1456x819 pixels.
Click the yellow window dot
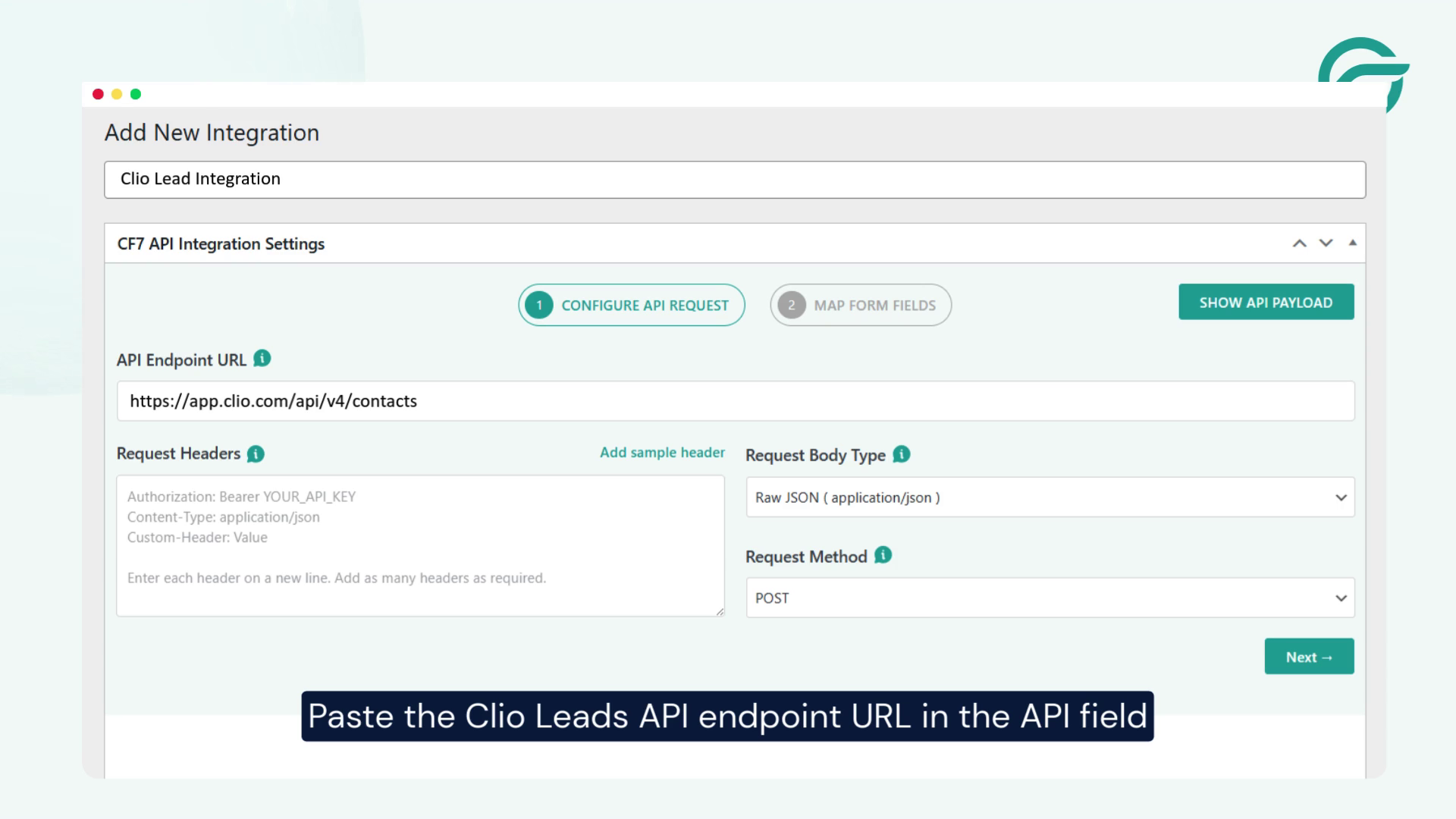pos(116,93)
